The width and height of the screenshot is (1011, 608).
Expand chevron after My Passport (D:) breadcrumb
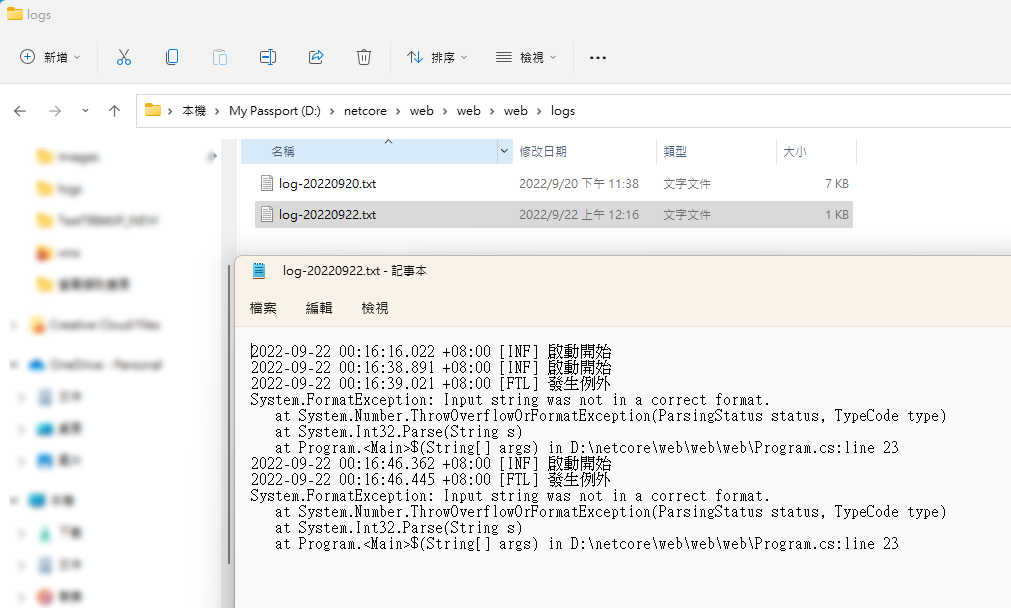(332, 112)
